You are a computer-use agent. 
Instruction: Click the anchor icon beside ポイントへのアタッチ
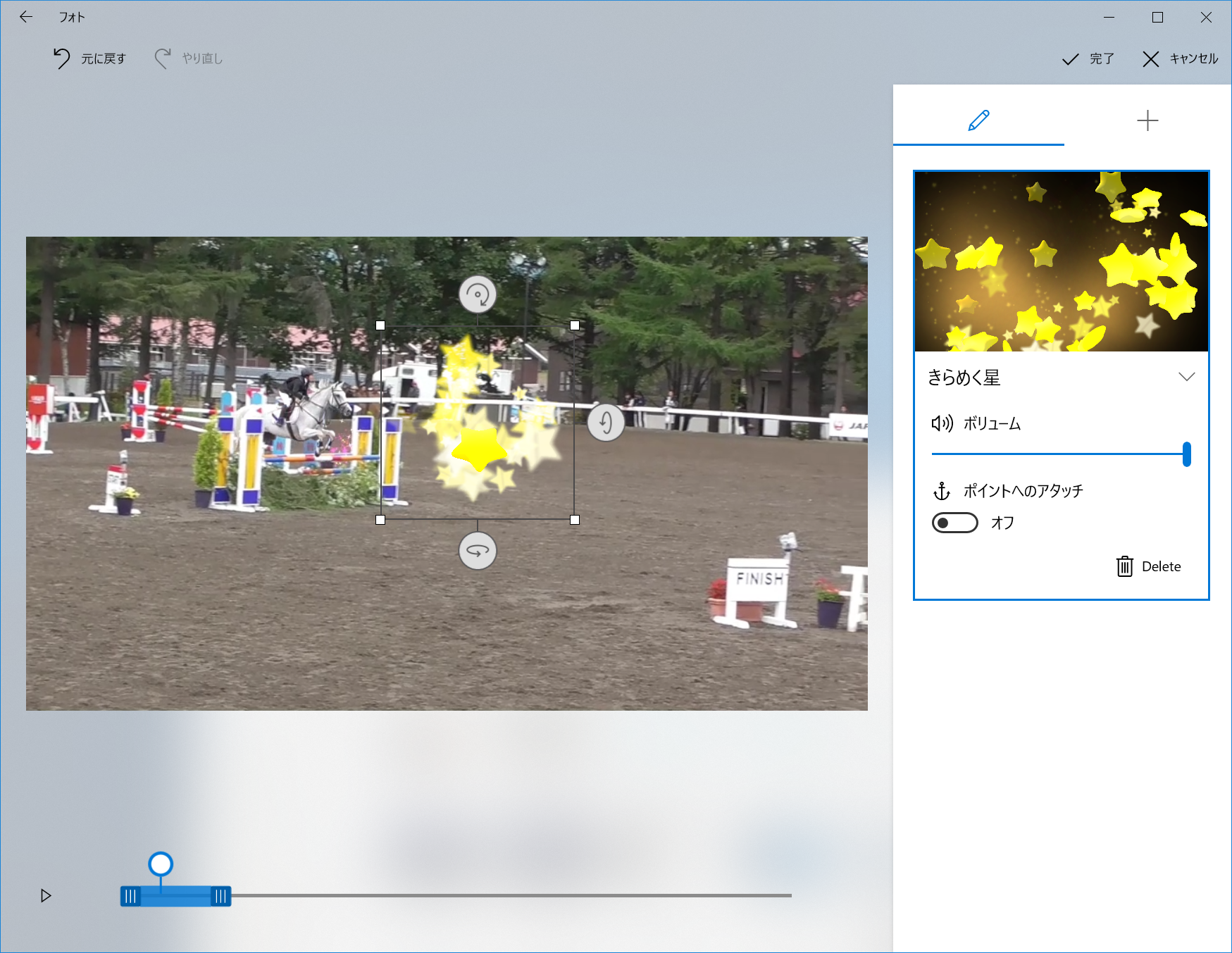(x=942, y=490)
